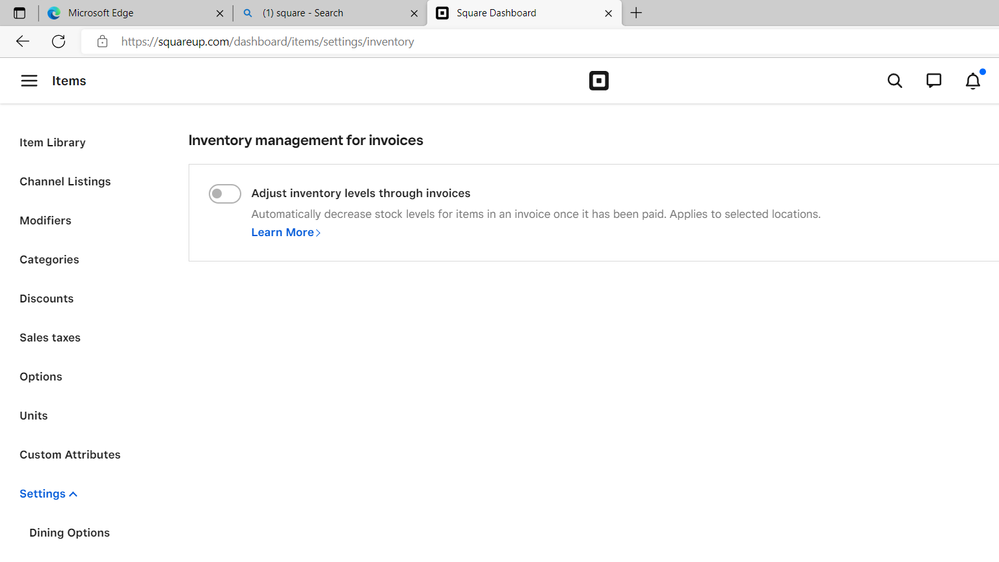The width and height of the screenshot is (999, 562).
Task: Click the browser back arrow
Action: click(23, 41)
